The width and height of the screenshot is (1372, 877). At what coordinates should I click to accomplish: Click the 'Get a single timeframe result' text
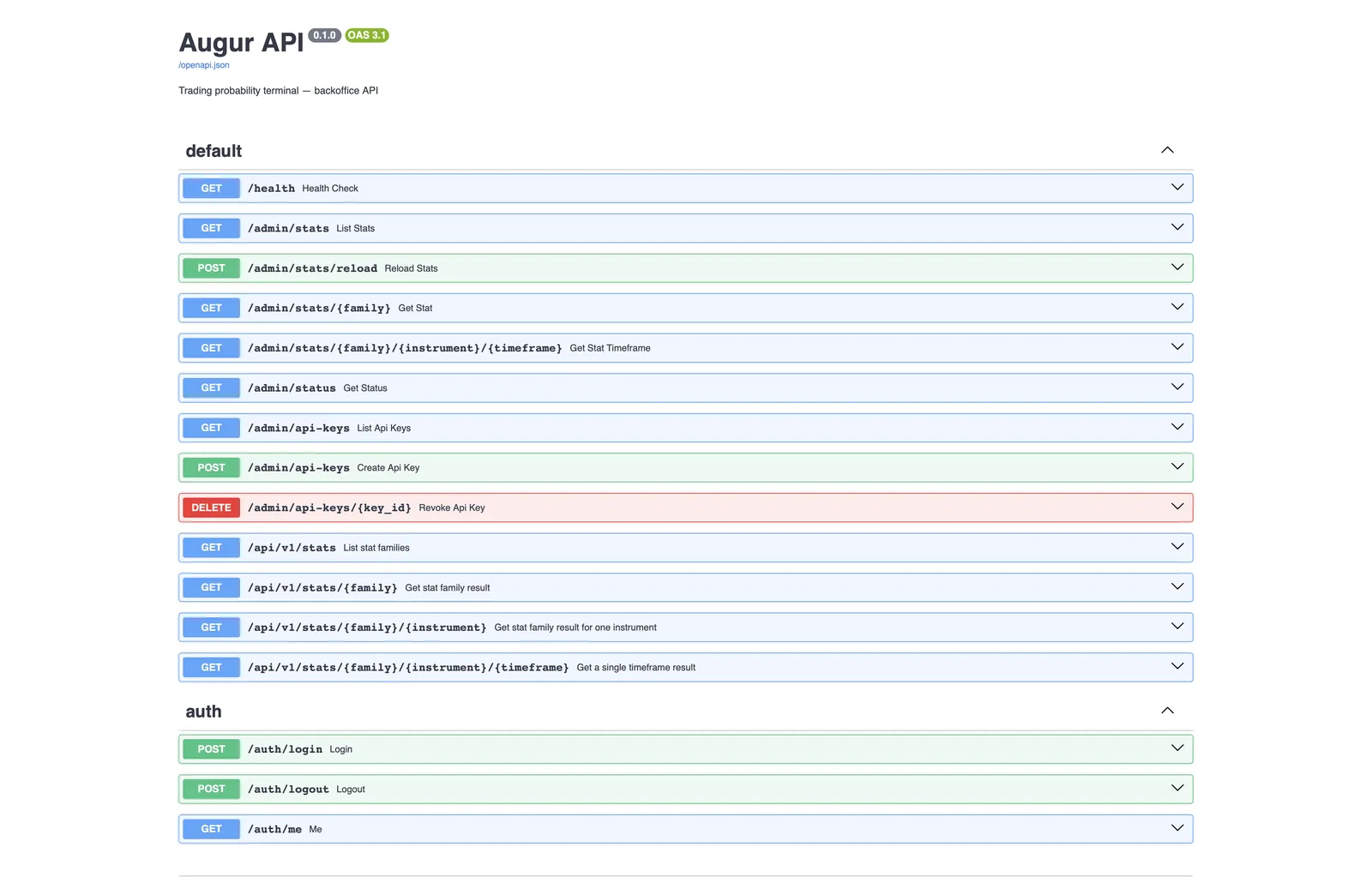coord(636,667)
